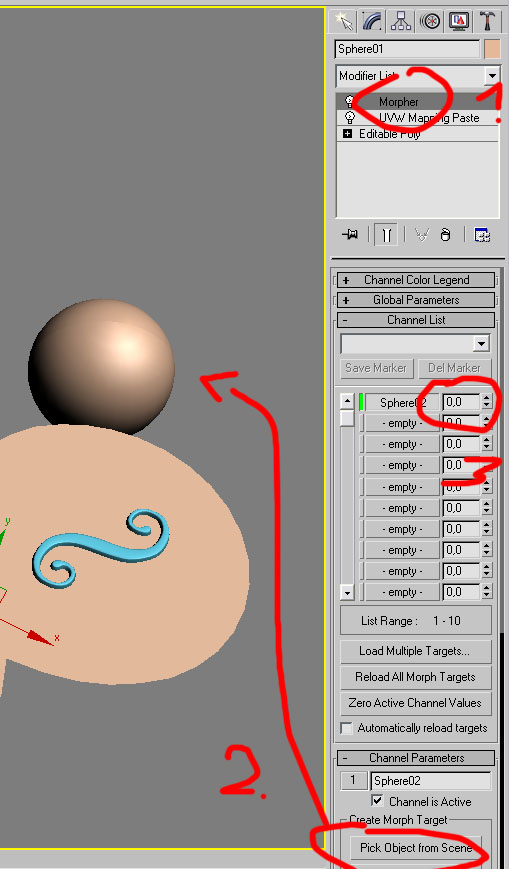Click Configure Modifier Sets icon
The height and width of the screenshot is (869, 510).
tap(482, 235)
